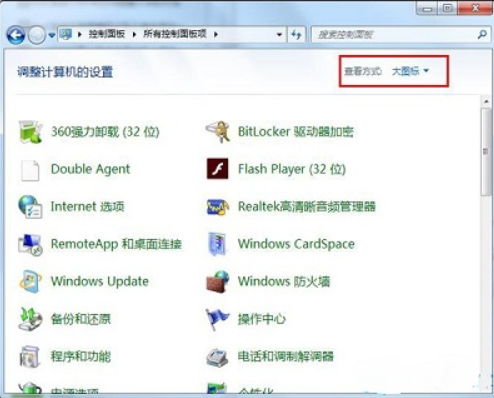Viewport: 494px width, 398px height.
Task: Click the Forward navigation button
Action: (36, 35)
